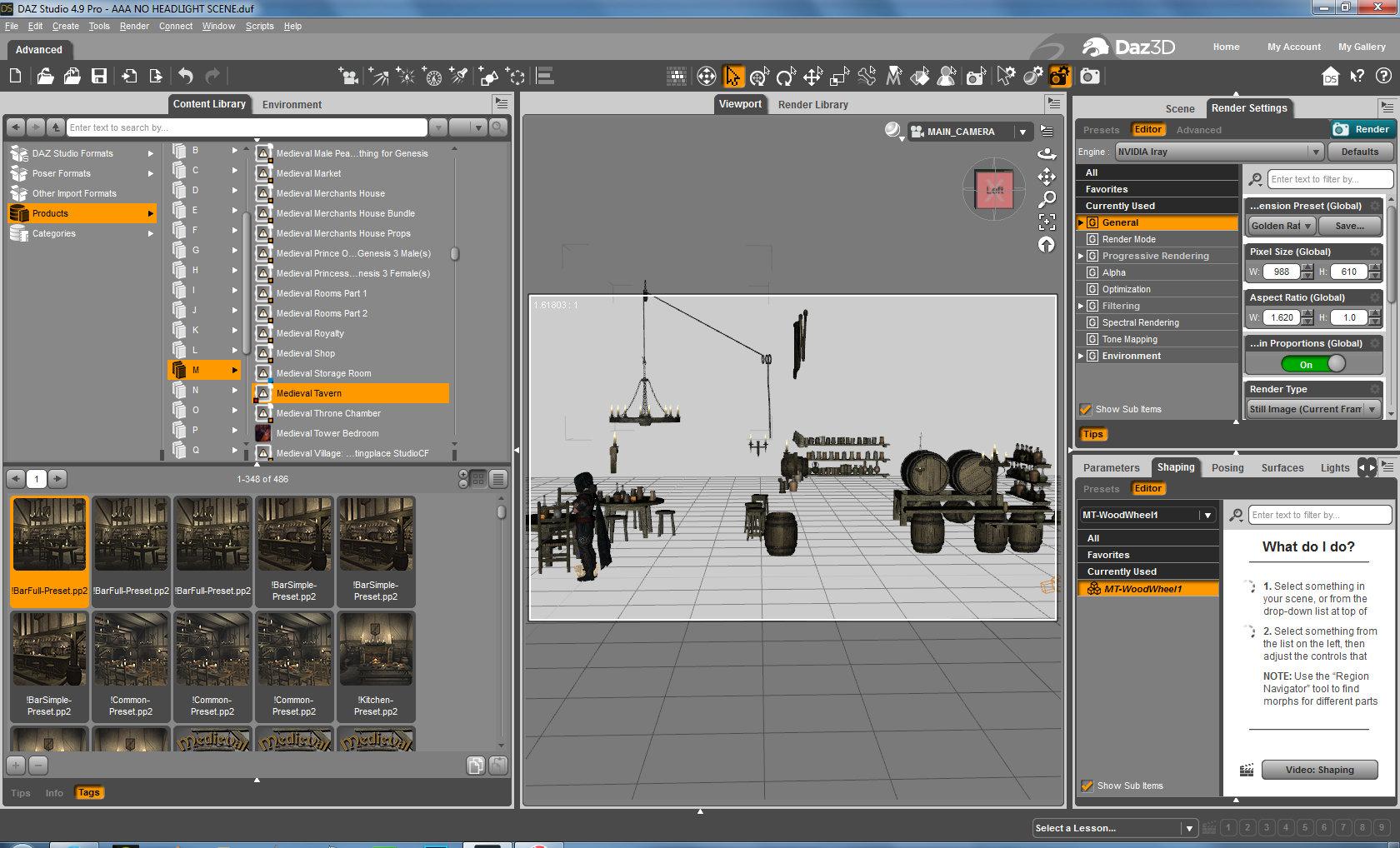The width and height of the screenshot is (1400, 848).
Task: Click the Undo arrow in toolbar
Action: (x=185, y=77)
